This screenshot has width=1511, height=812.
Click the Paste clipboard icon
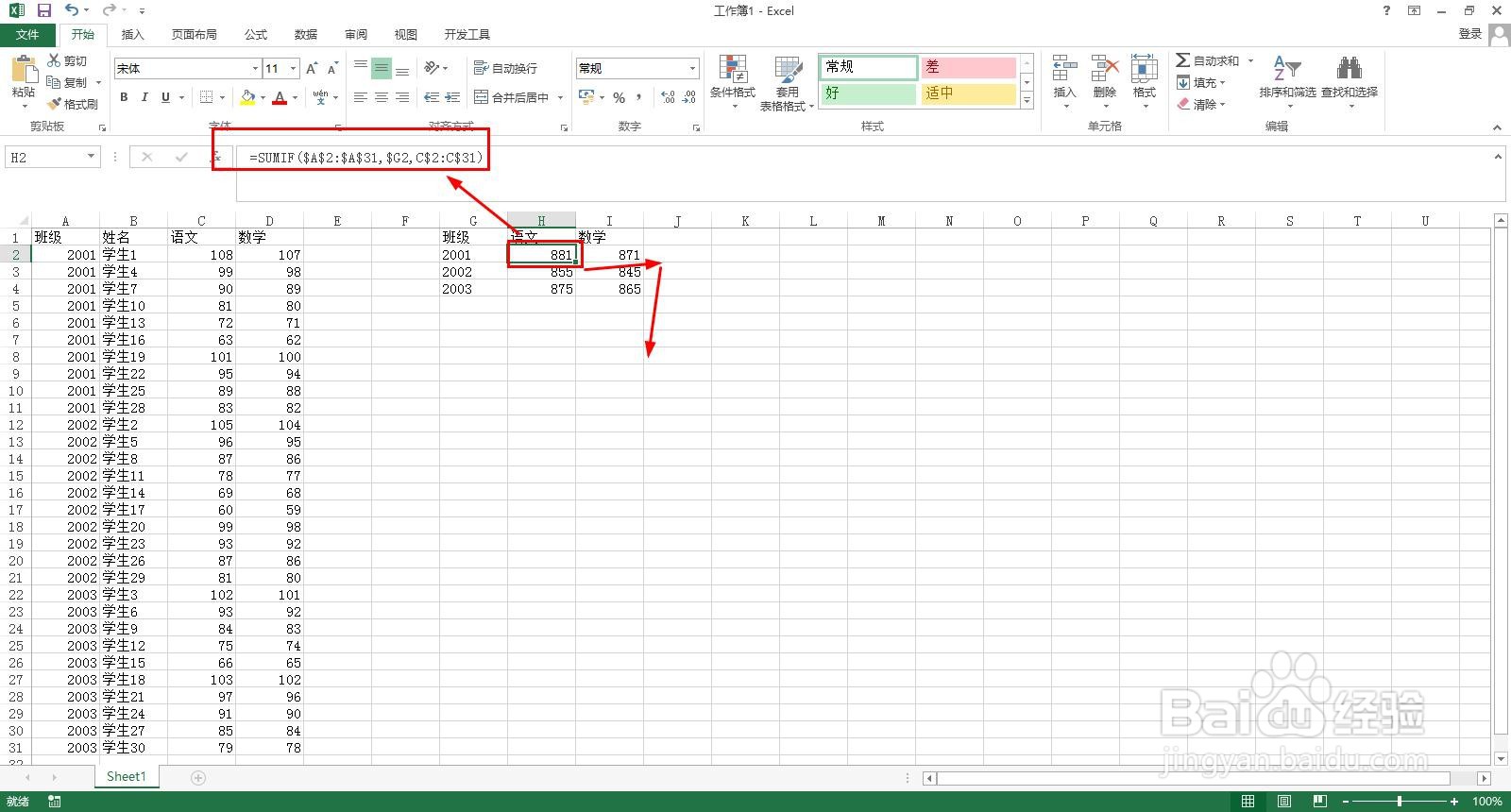[24, 70]
